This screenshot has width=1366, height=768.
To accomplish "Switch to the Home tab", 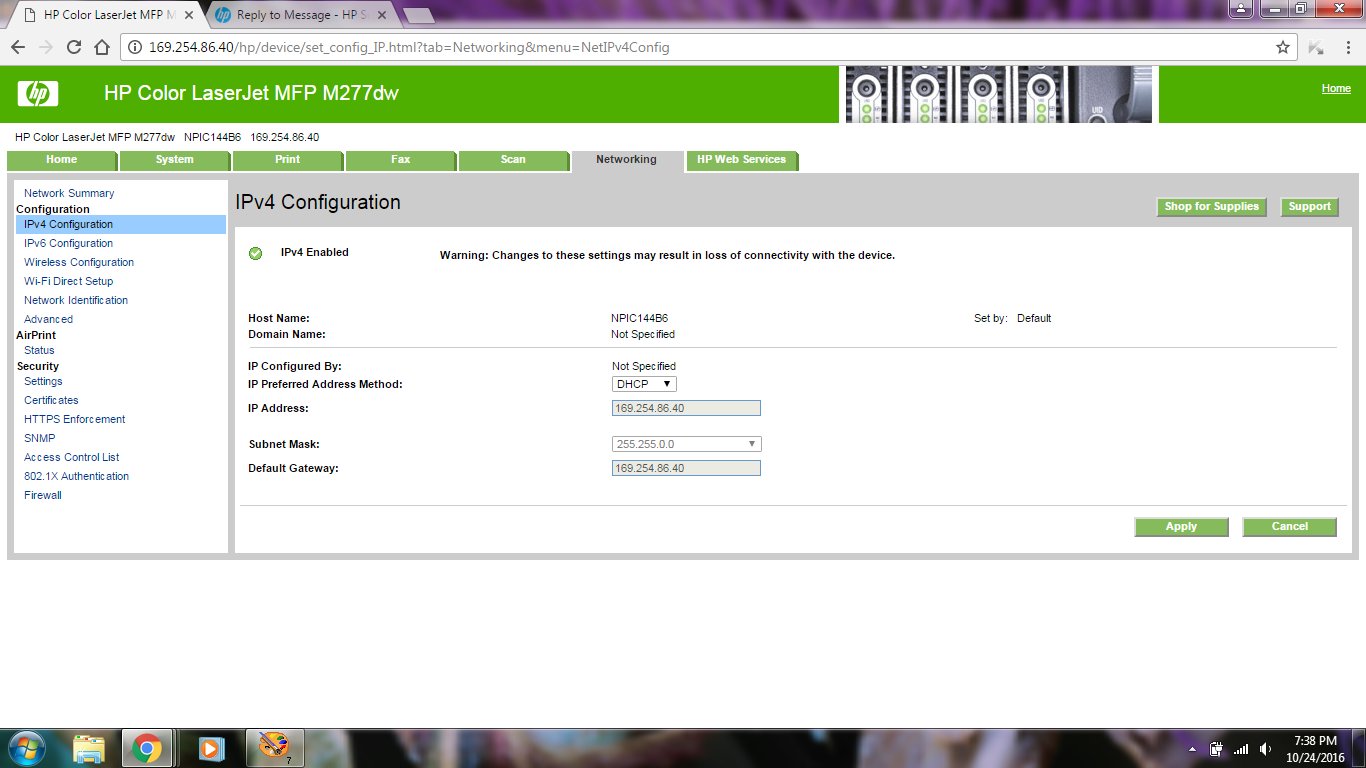I will (x=61, y=160).
